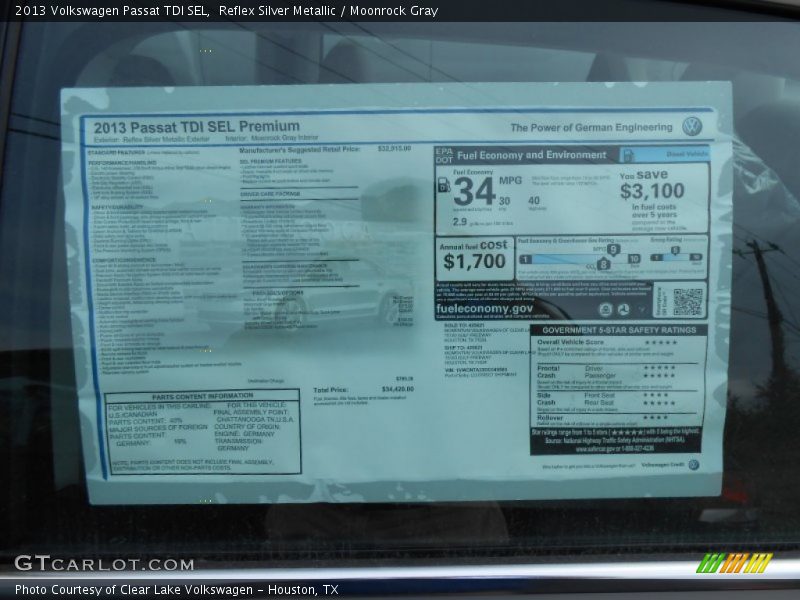Screen dimensions: 800x600
Task: Click the colored stripes logo at the bottom right
Action: tap(735, 563)
